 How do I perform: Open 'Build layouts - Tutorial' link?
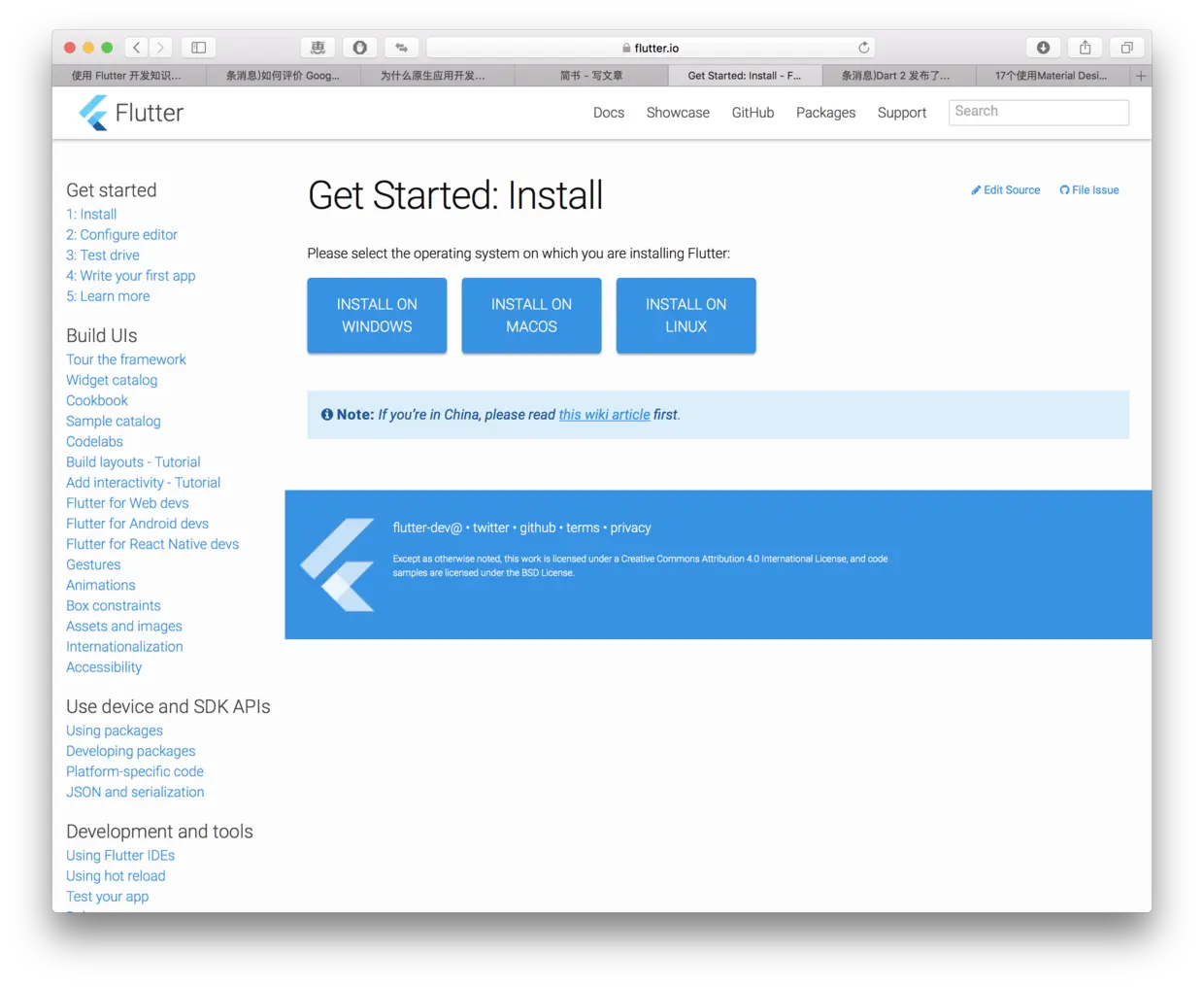click(x=133, y=462)
